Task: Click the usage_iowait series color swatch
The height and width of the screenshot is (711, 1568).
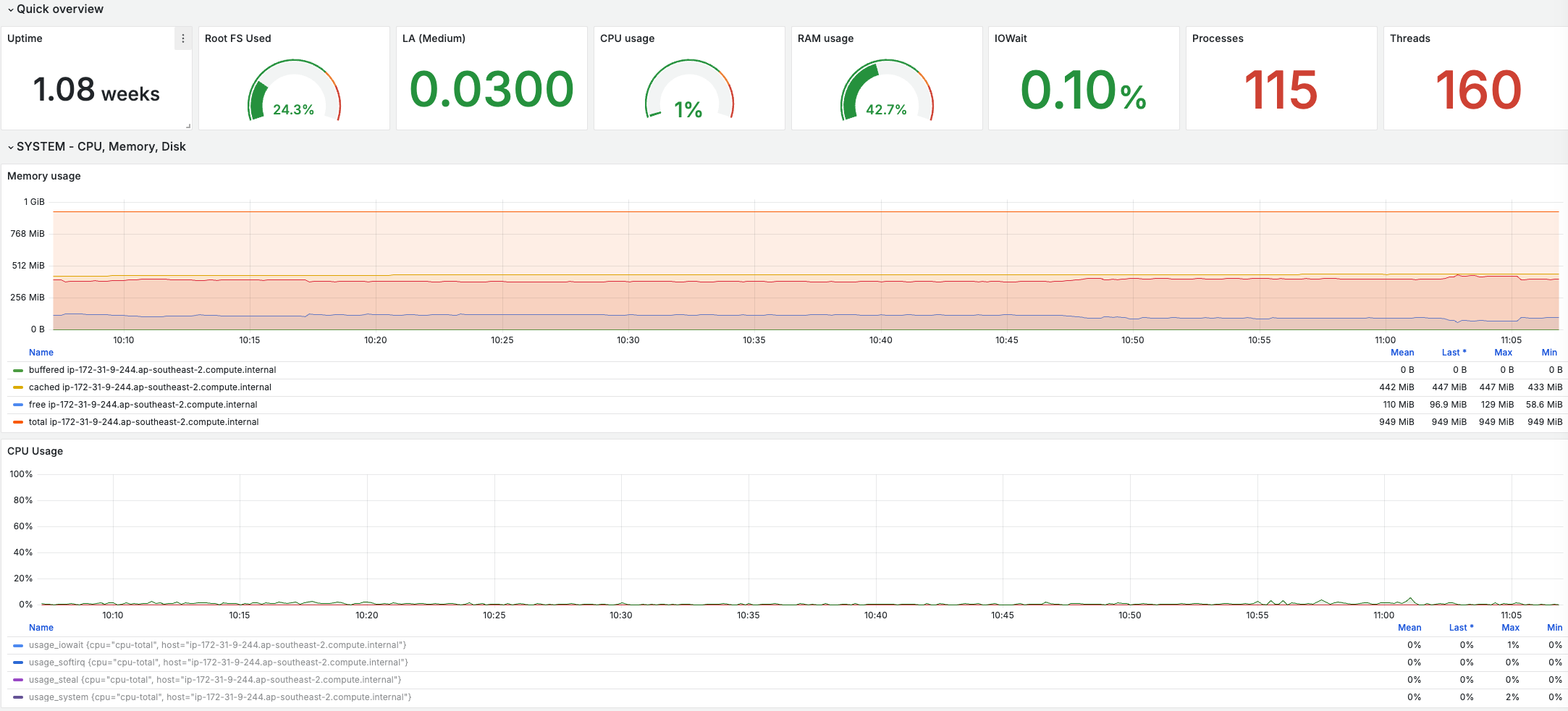Action: [18, 645]
